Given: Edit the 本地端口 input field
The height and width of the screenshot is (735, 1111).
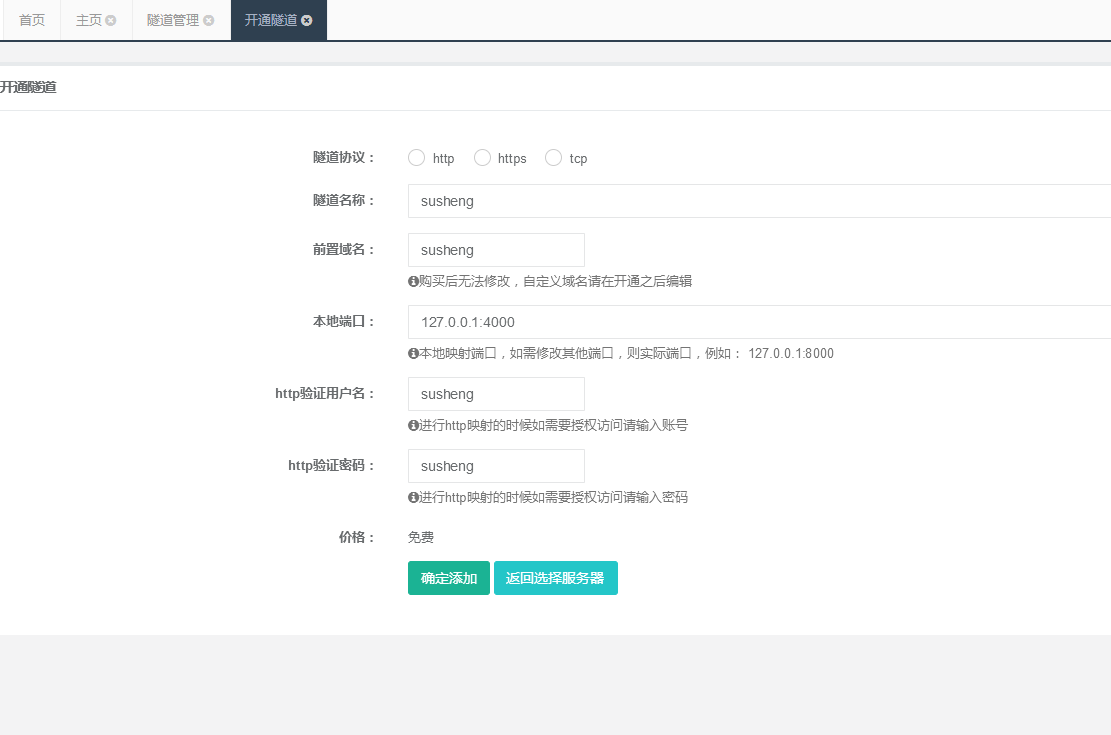Looking at the screenshot, I should (x=760, y=322).
